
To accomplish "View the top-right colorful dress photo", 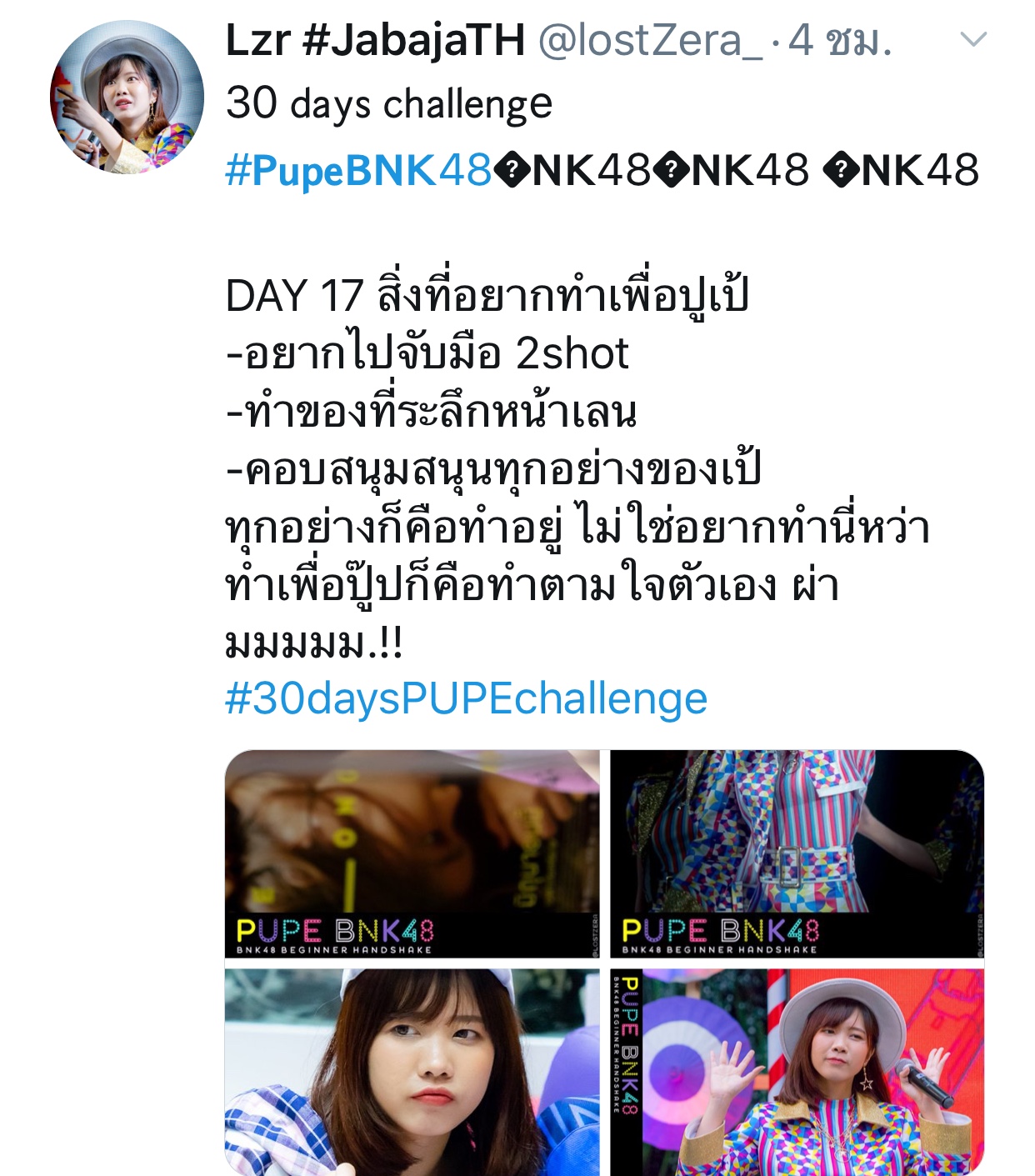I will click(797, 853).
